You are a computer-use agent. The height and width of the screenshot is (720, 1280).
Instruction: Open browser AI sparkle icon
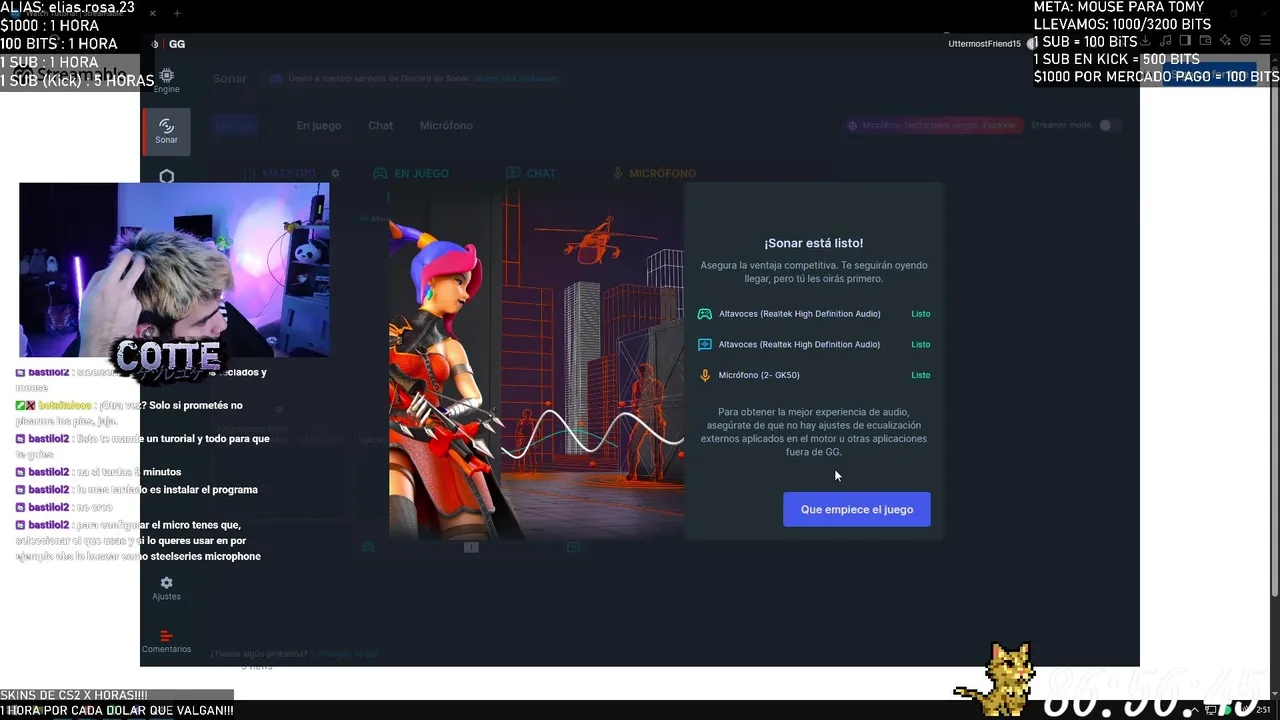[x=1225, y=41]
